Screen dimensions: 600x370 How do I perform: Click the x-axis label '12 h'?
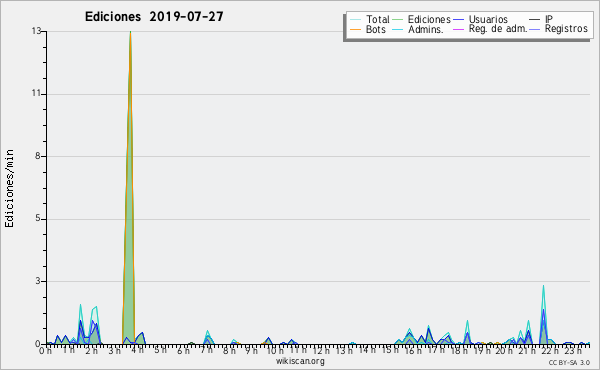pyautogui.click(x=321, y=350)
